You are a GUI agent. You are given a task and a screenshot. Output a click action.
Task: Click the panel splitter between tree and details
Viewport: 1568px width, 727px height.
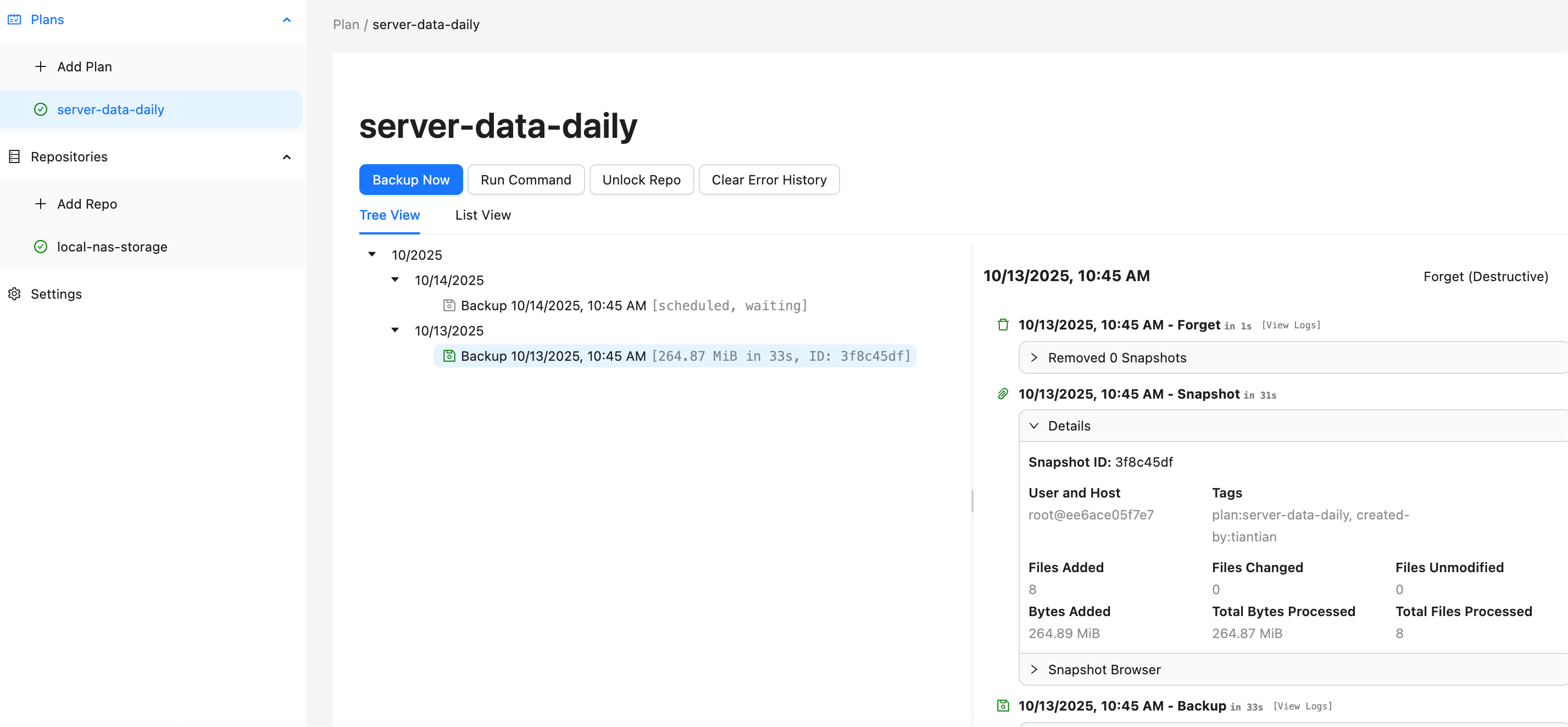(972, 501)
